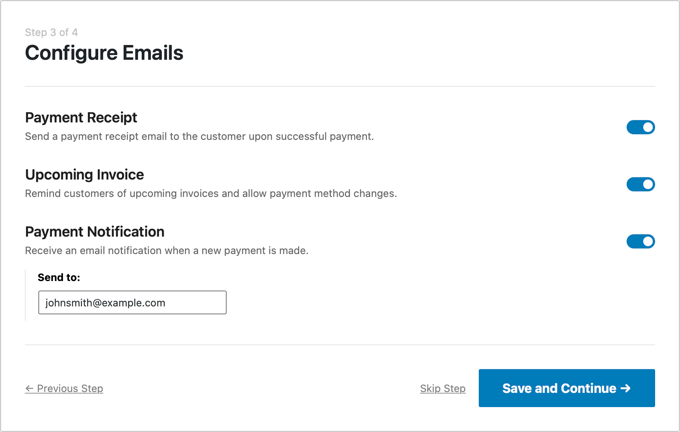Disable the Payment Receipt email toggle

[x=640, y=127]
